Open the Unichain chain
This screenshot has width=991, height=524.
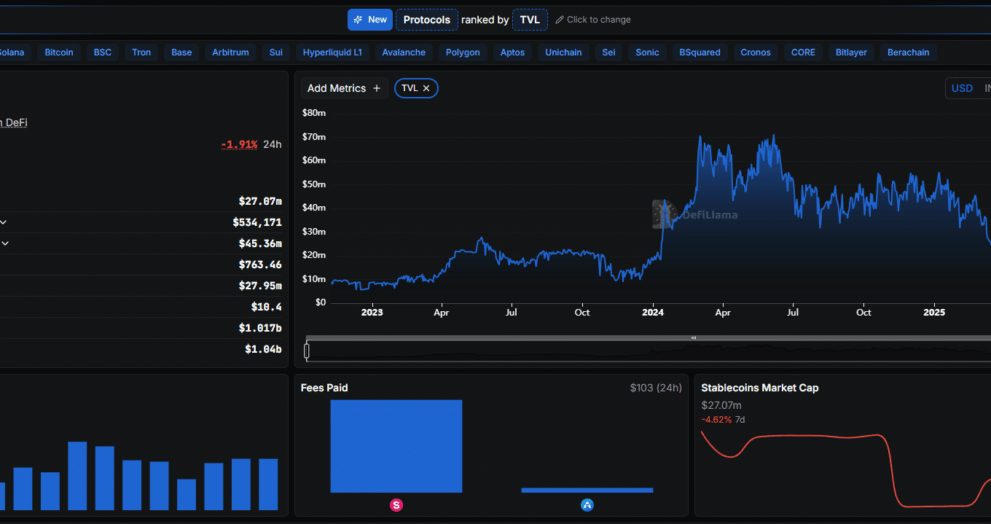click(x=563, y=52)
